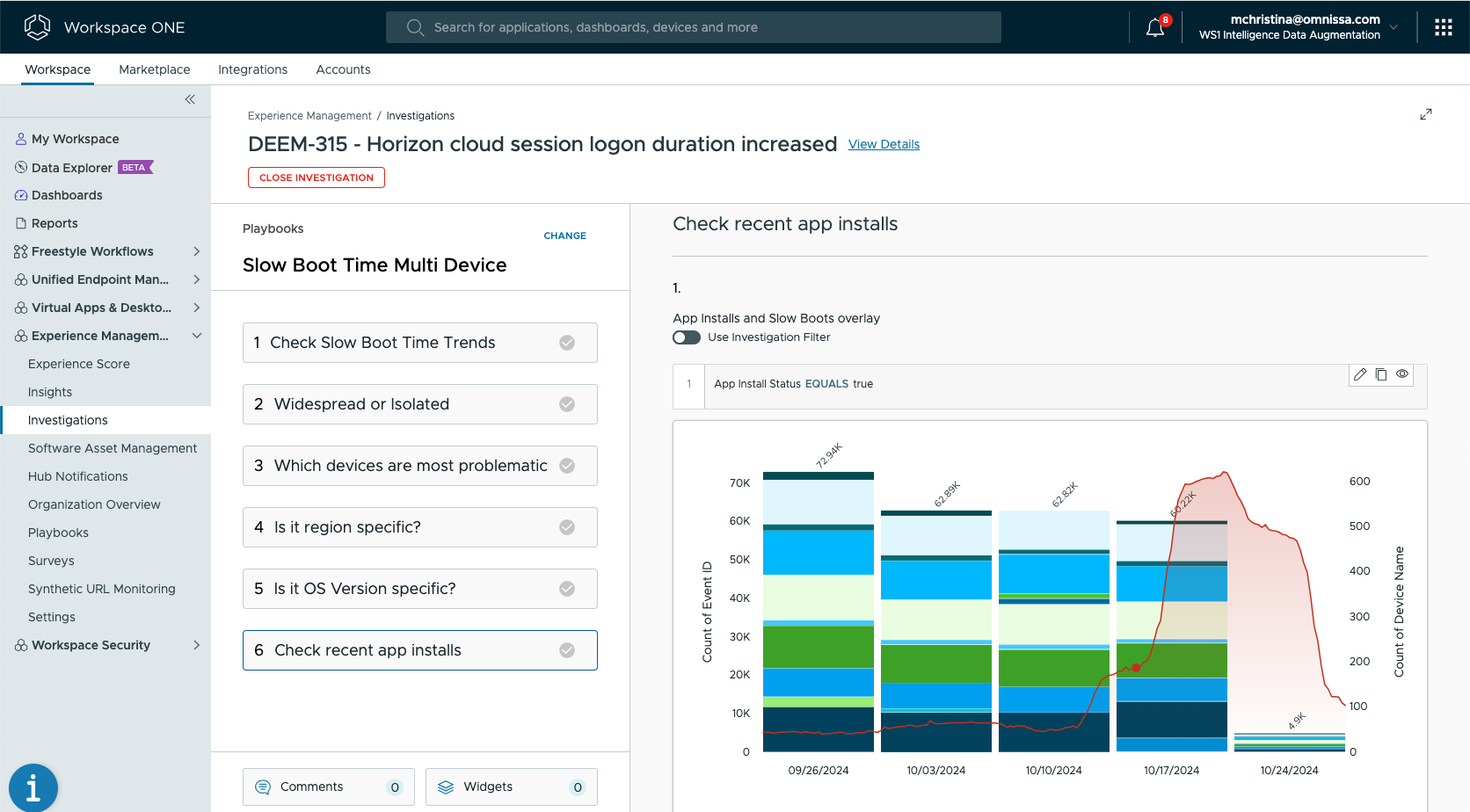Viewport: 1470px width, 812px height.
Task: Click the red data point on trend line
Action: point(1136,668)
